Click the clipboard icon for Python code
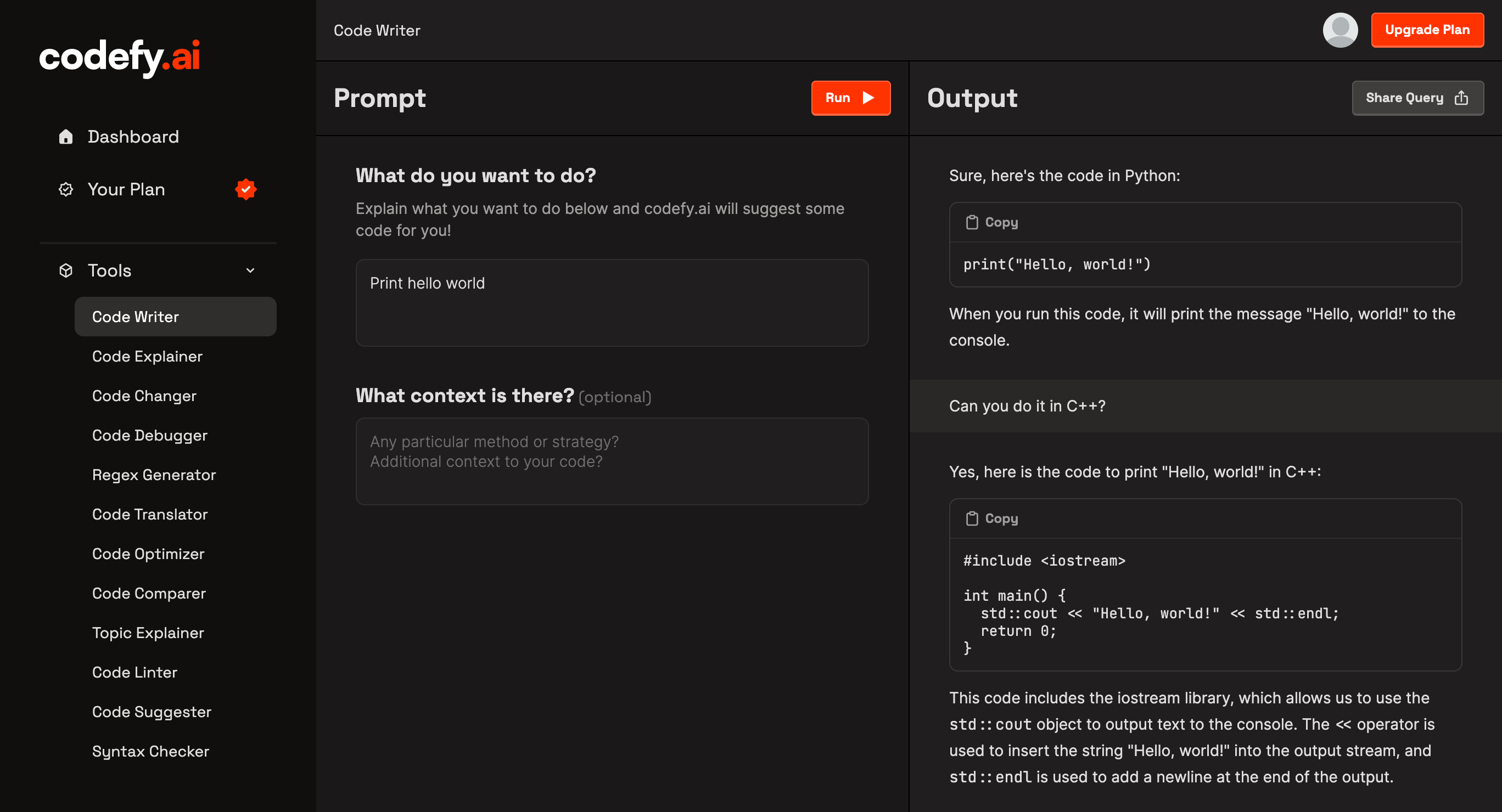Screen dimensions: 1502x812 point(971,222)
